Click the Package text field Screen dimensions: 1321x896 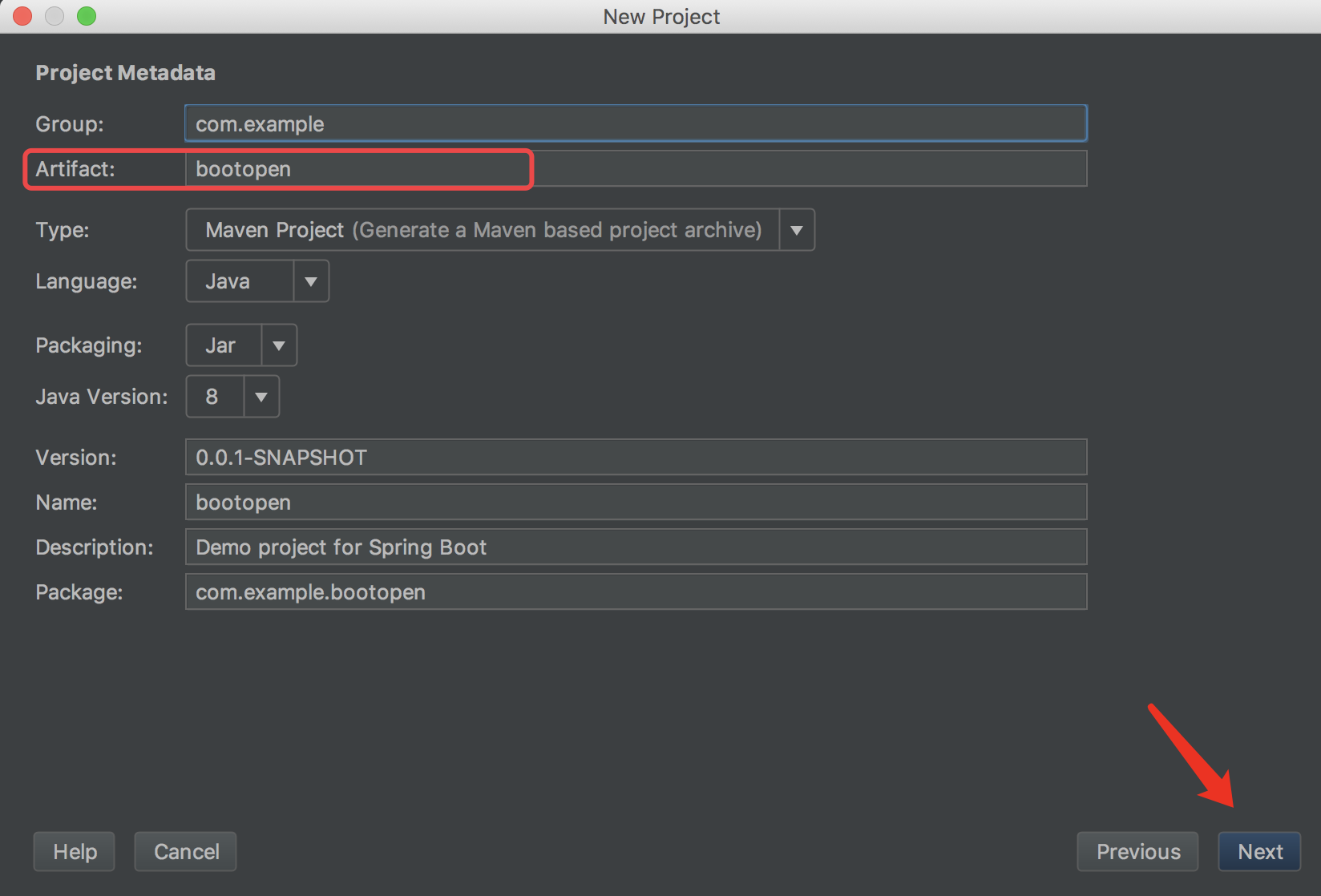click(635, 592)
